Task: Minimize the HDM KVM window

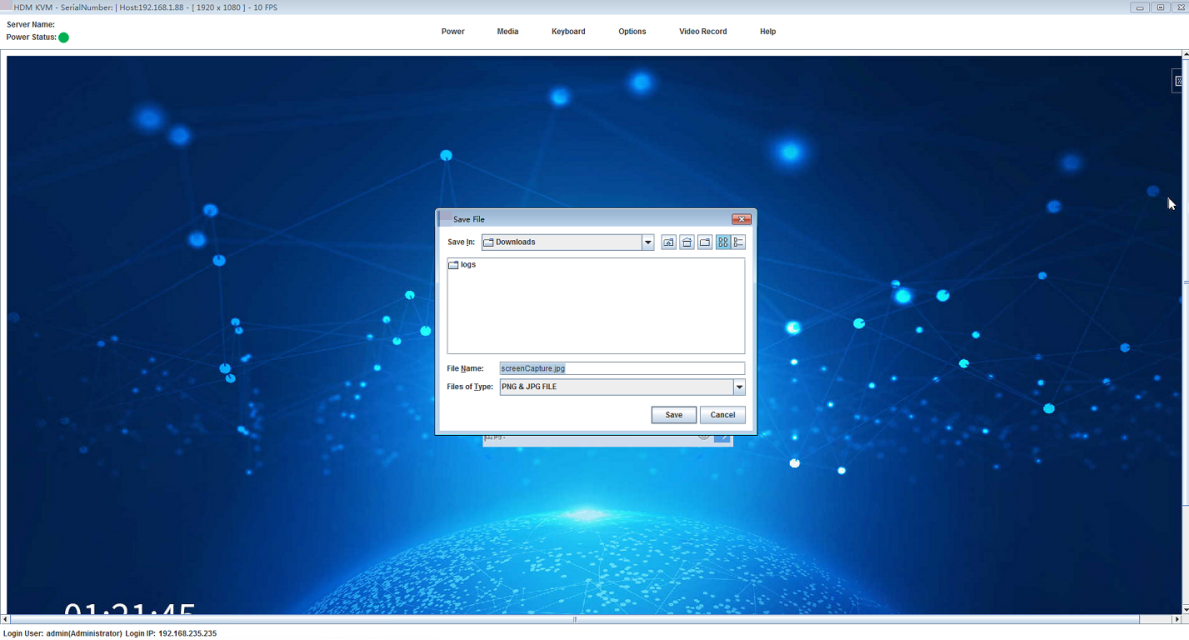Action: point(1139,7)
